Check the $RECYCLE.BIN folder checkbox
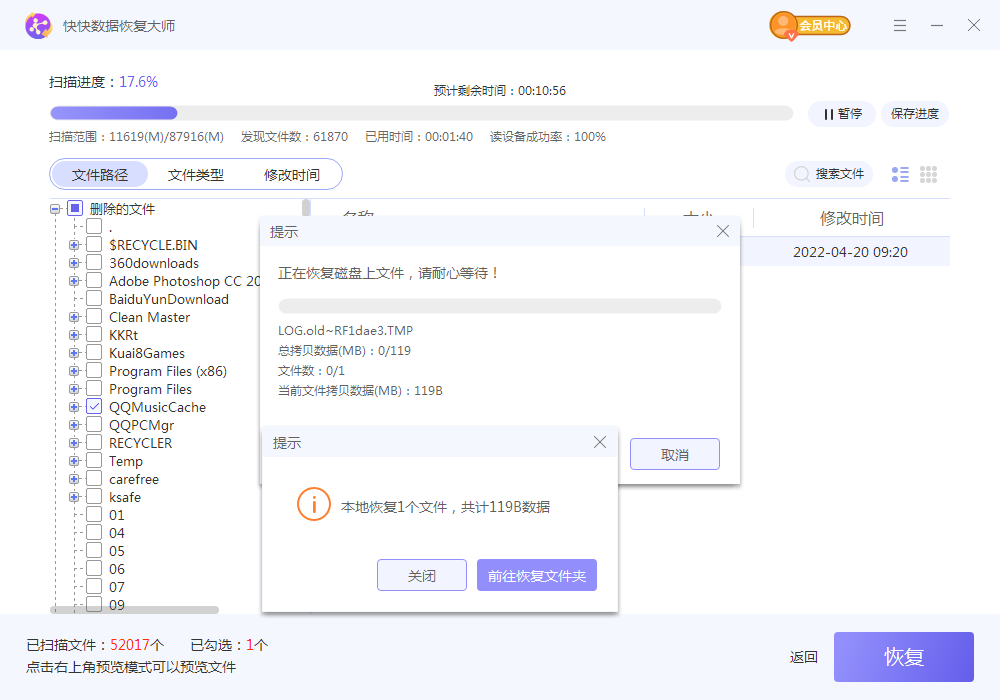 tap(94, 245)
